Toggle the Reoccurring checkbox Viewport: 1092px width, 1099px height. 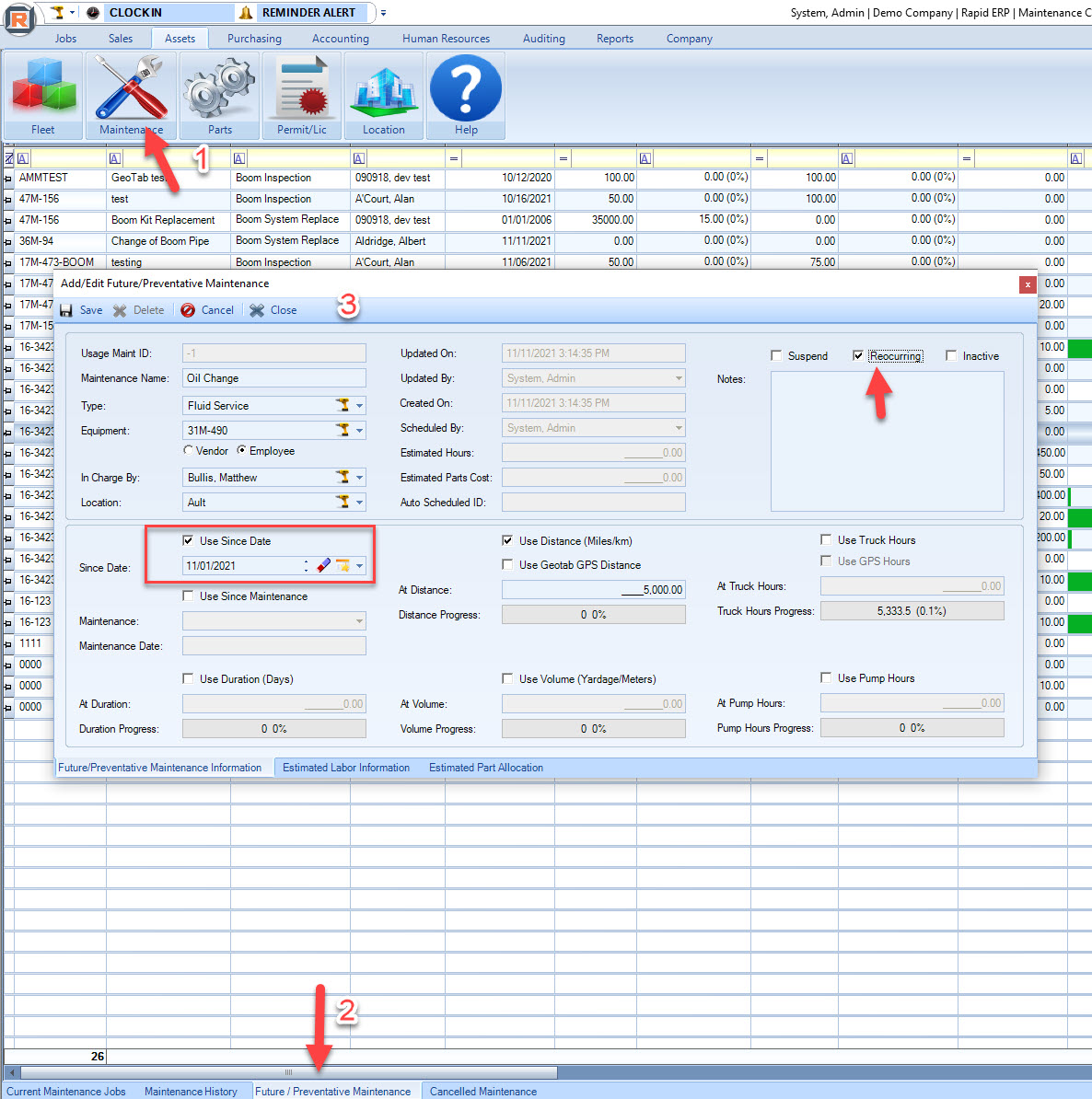tap(858, 355)
